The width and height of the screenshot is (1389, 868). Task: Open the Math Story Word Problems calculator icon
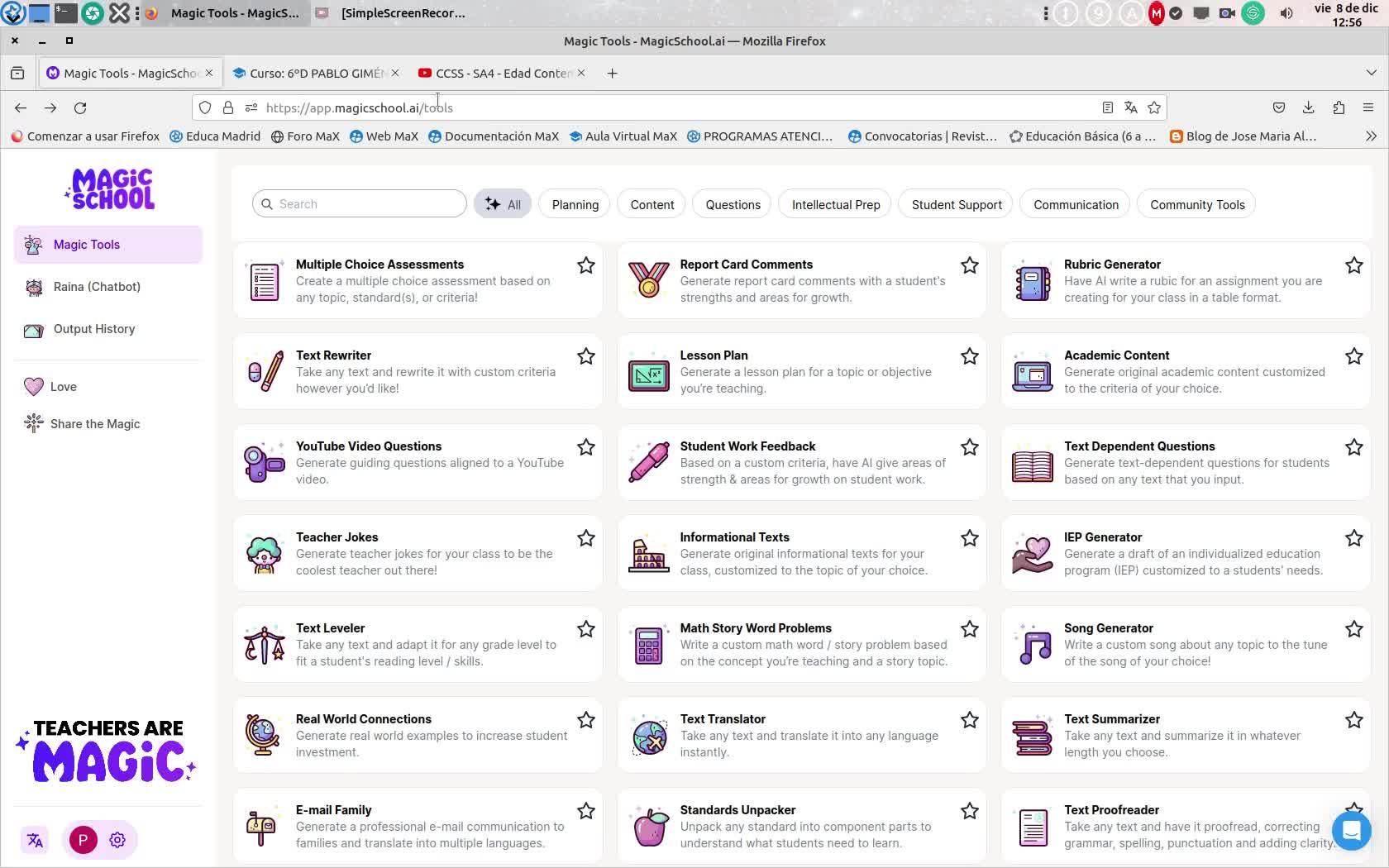tap(649, 645)
